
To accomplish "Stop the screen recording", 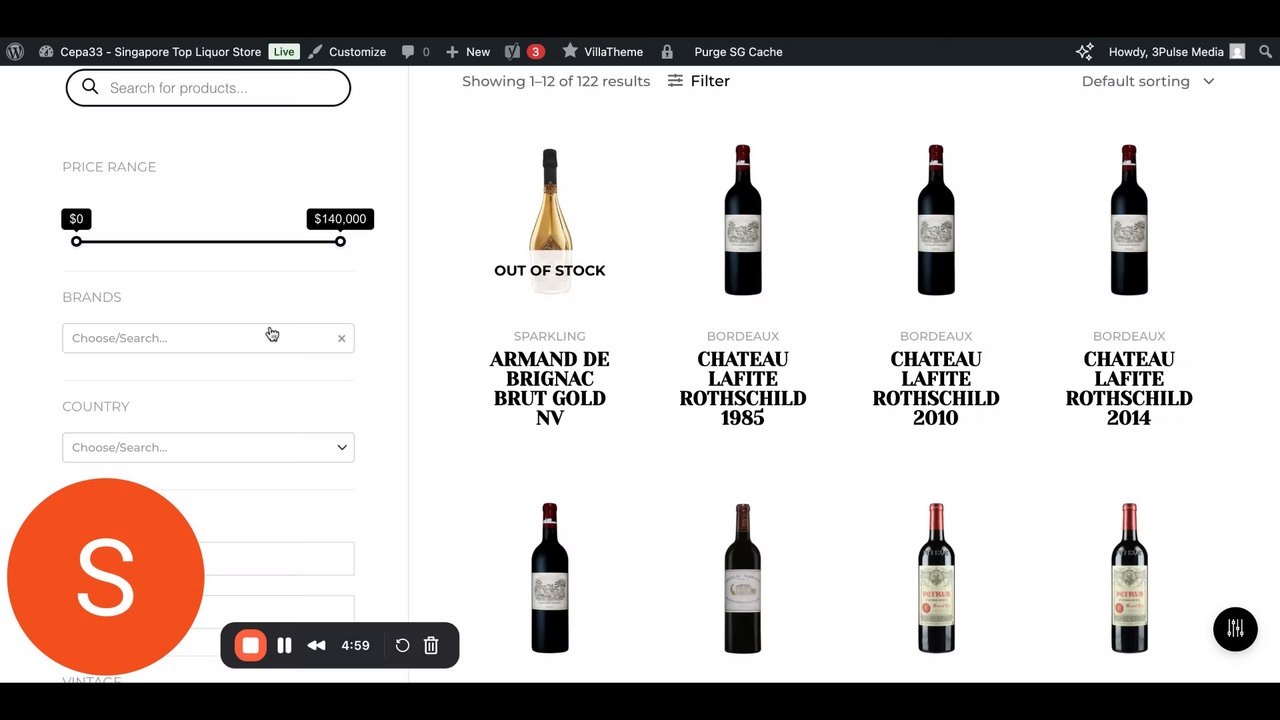I will 250,645.
